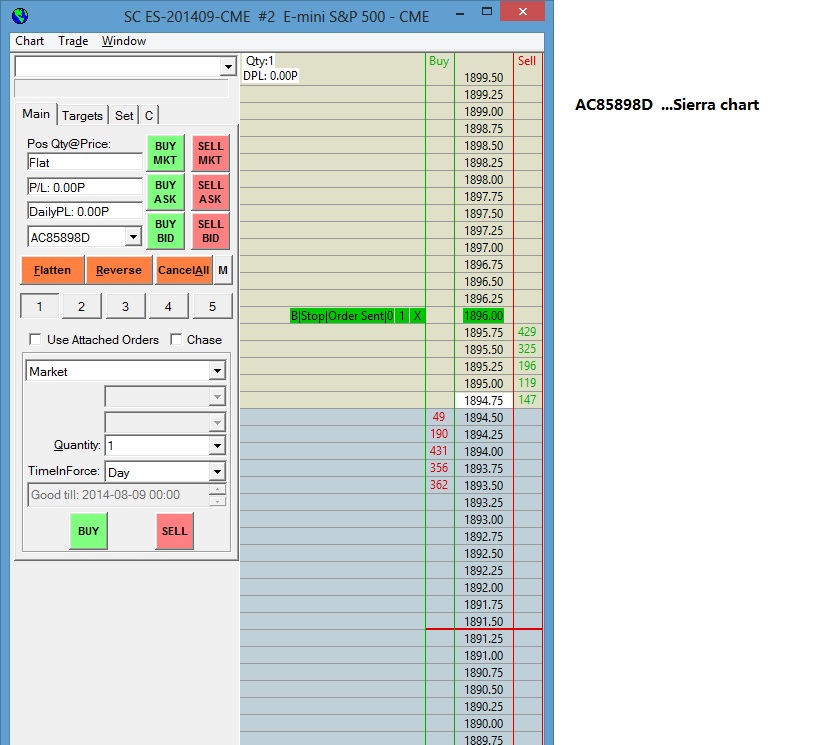Click bid size 431 at 1894.00

pyautogui.click(x=439, y=451)
